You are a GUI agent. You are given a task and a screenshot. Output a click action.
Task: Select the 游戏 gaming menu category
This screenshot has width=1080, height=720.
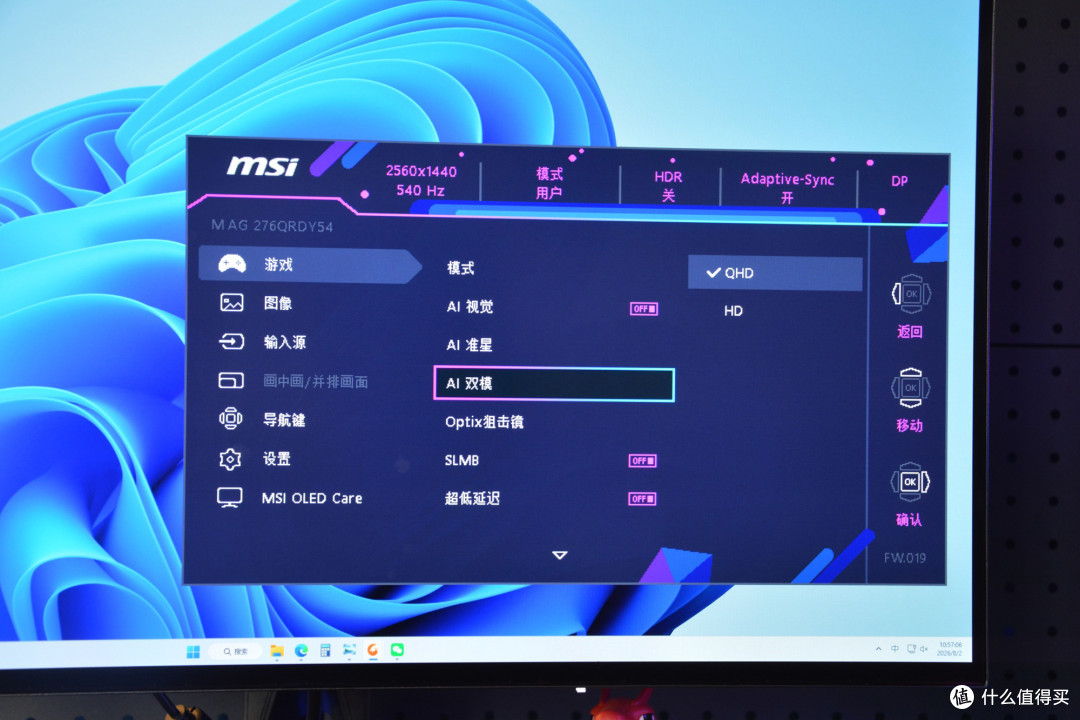pos(310,265)
